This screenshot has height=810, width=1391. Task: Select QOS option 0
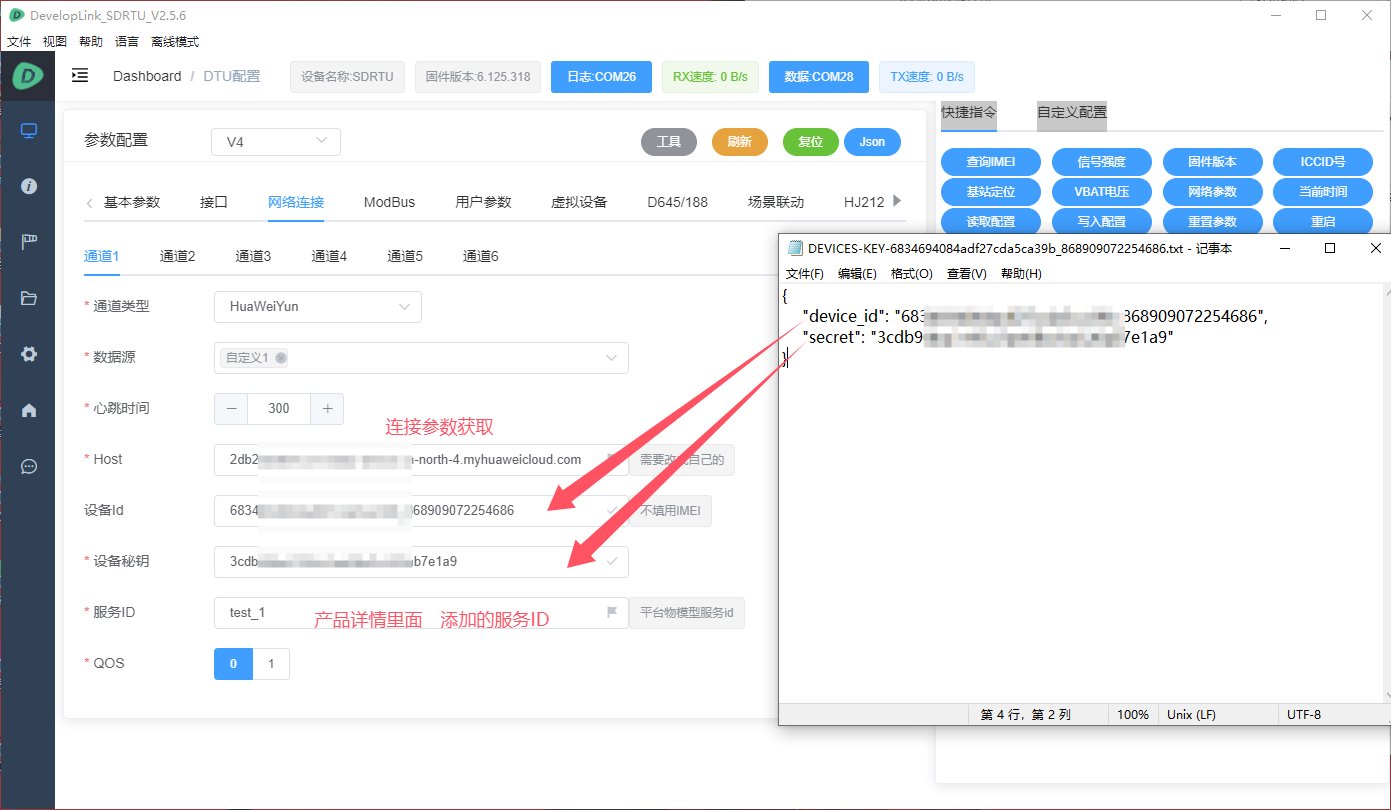[233, 664]
